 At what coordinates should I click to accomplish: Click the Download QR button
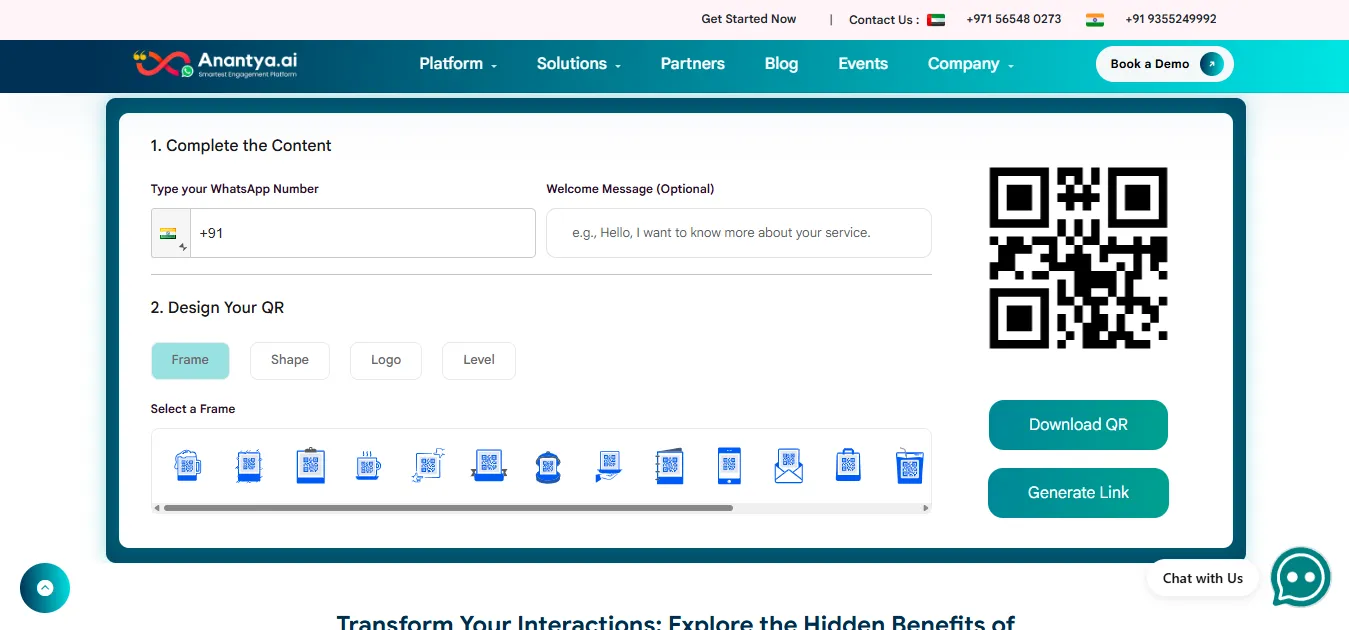[x=1078, y=425]
